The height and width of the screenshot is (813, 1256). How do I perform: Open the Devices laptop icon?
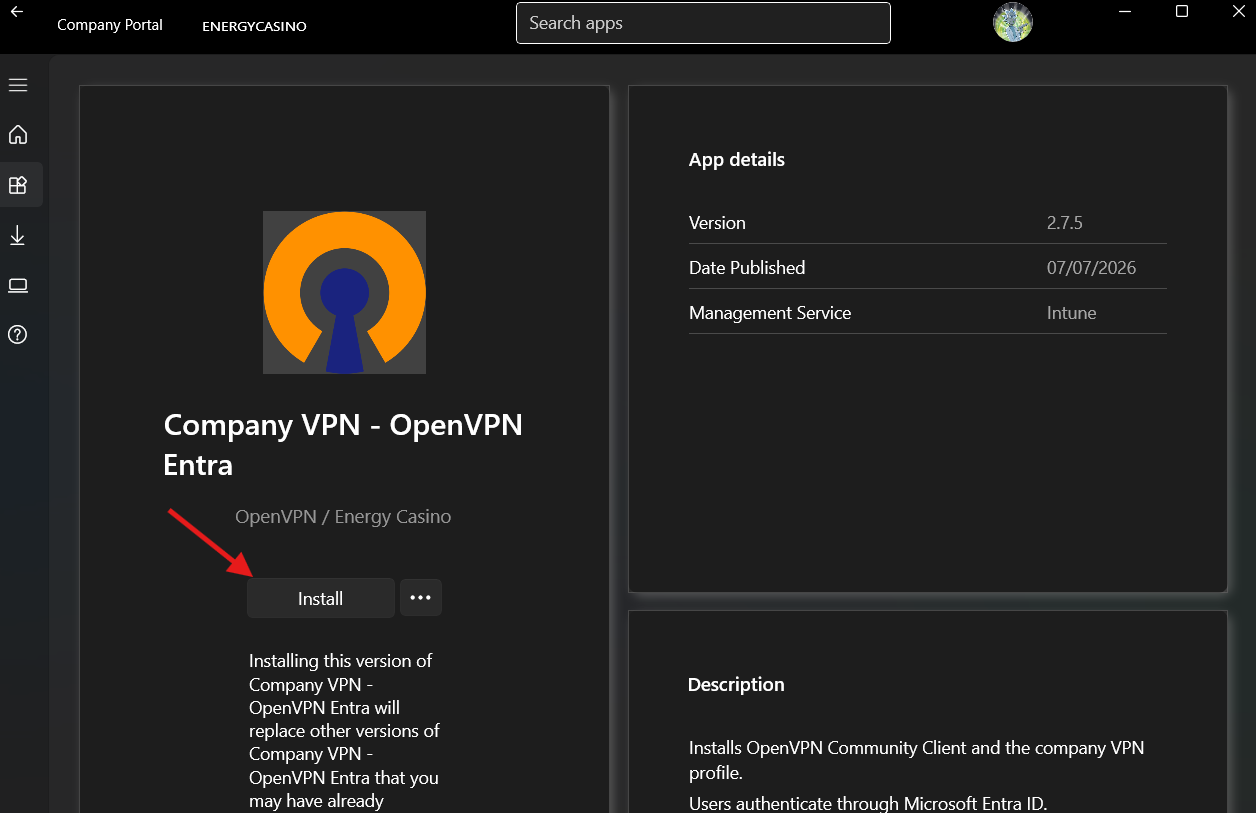click(x=18, y=285)
